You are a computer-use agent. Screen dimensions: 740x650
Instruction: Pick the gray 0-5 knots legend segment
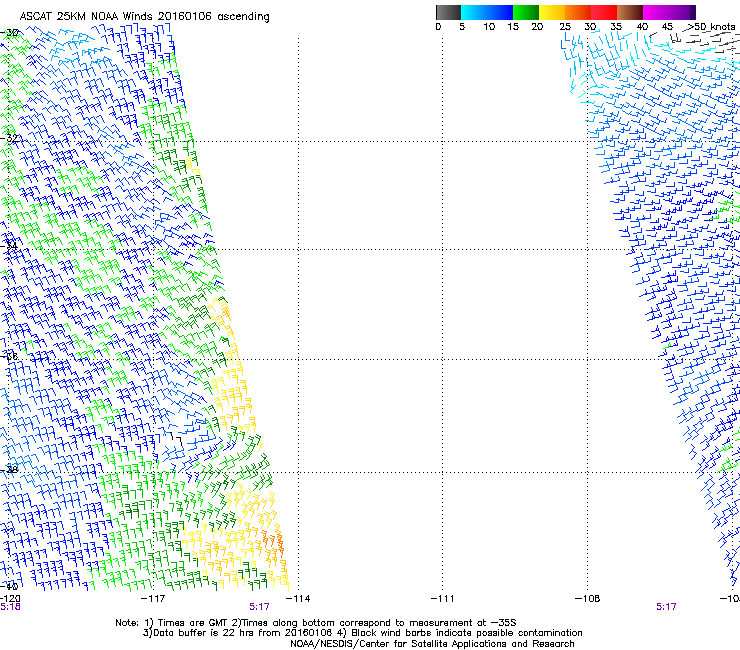448,12
